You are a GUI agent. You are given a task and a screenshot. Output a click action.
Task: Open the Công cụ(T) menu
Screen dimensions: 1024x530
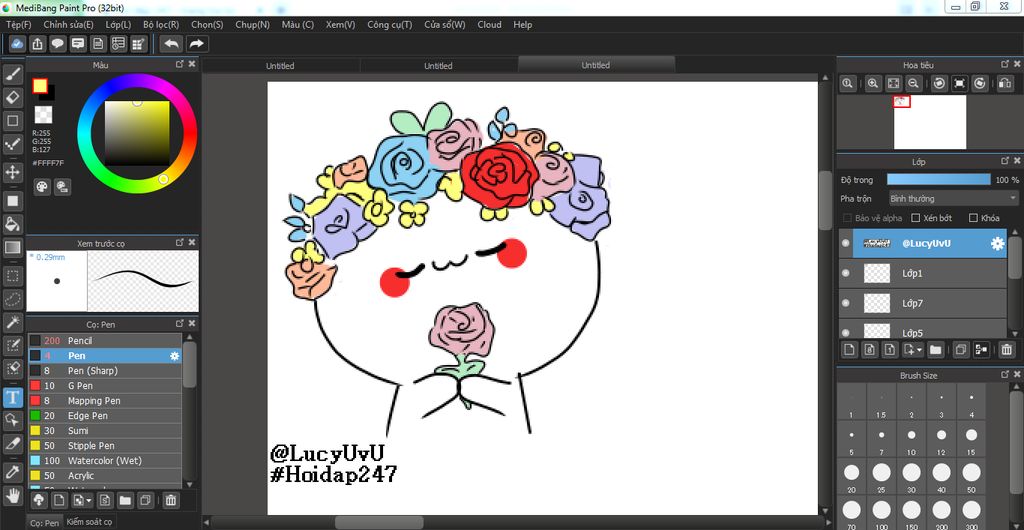coord(390,25)
